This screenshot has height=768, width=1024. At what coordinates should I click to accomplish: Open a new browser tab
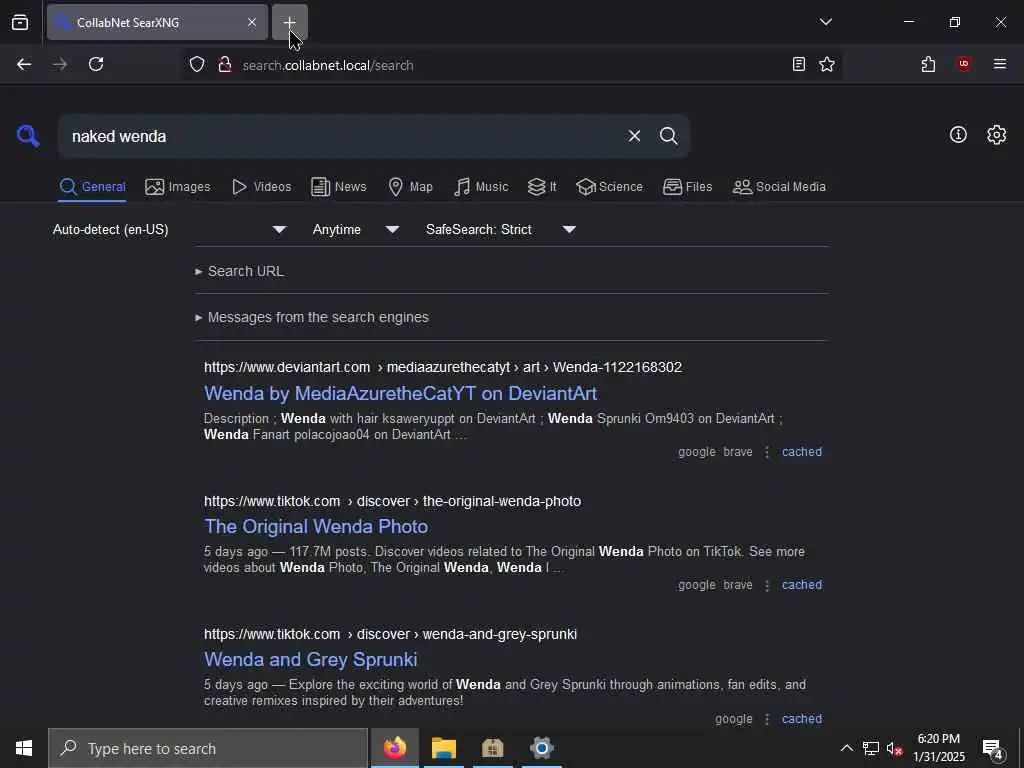pyautogui.click(x=289, y=22)
